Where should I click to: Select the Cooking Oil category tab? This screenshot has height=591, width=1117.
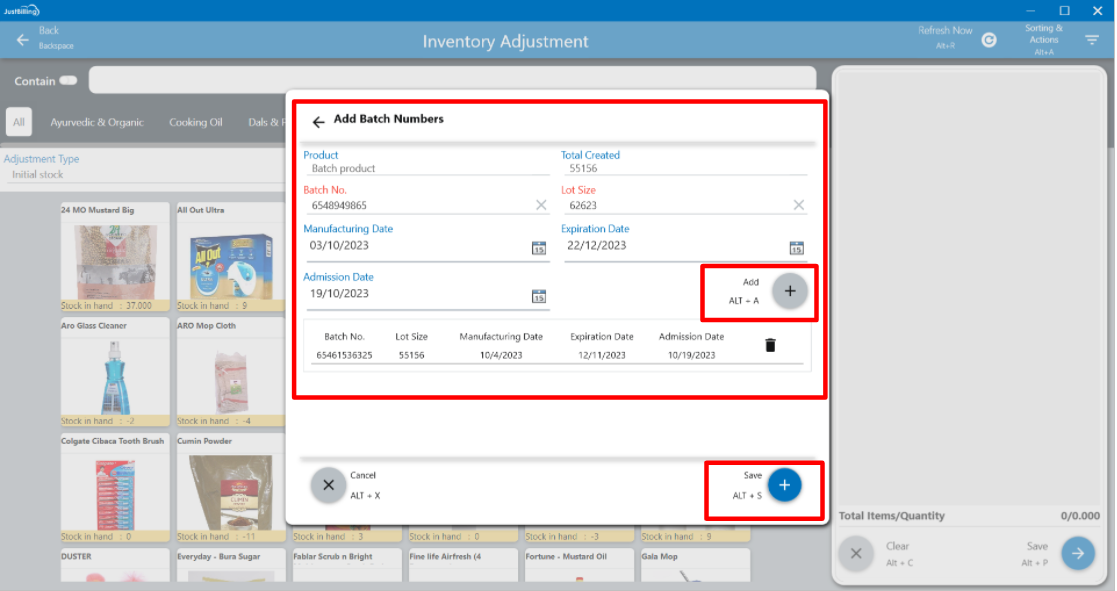195,122
